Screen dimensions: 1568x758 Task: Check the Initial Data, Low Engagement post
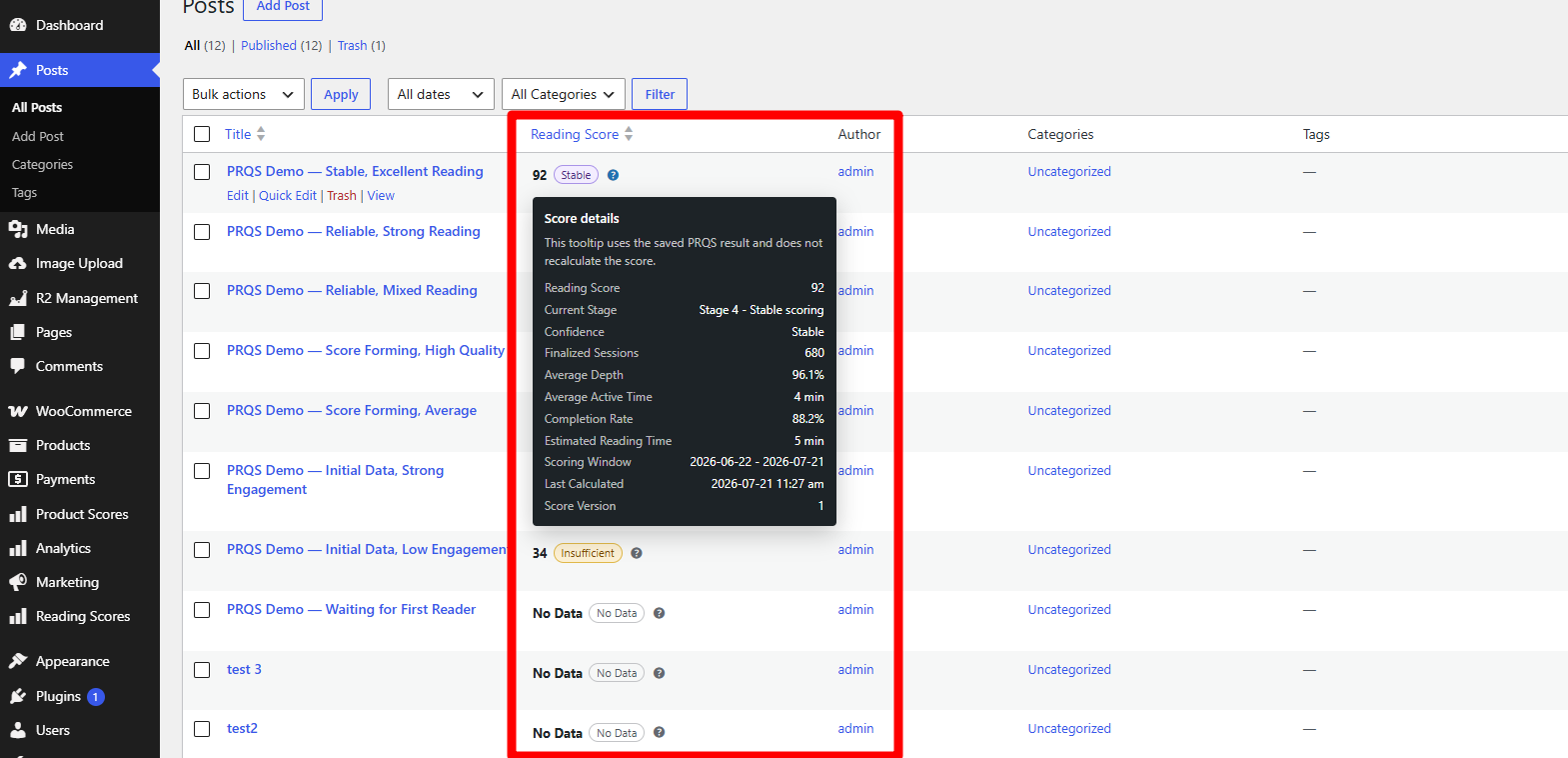point(202,550)
